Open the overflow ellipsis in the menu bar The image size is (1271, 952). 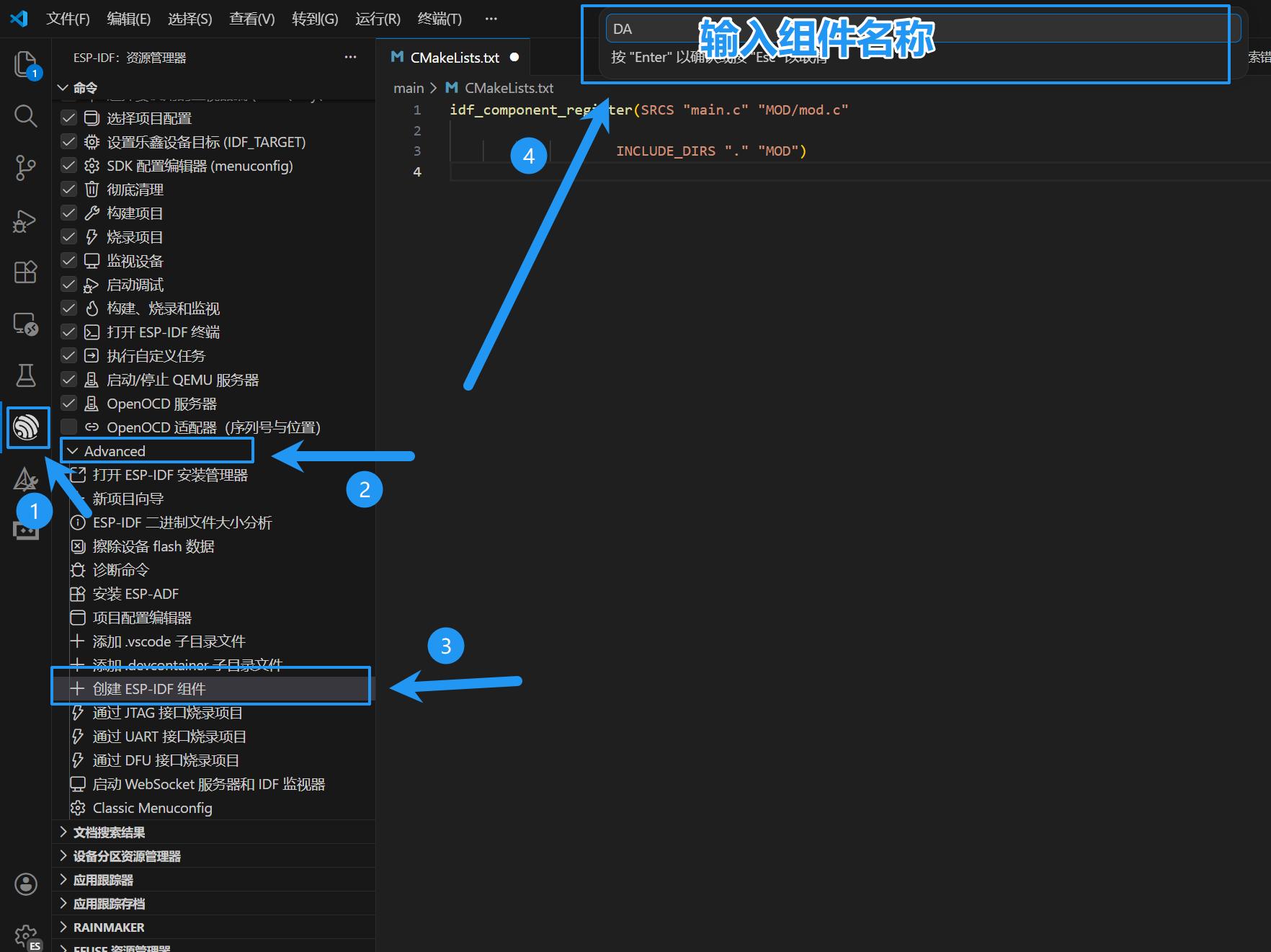click(x=491, y=19)
